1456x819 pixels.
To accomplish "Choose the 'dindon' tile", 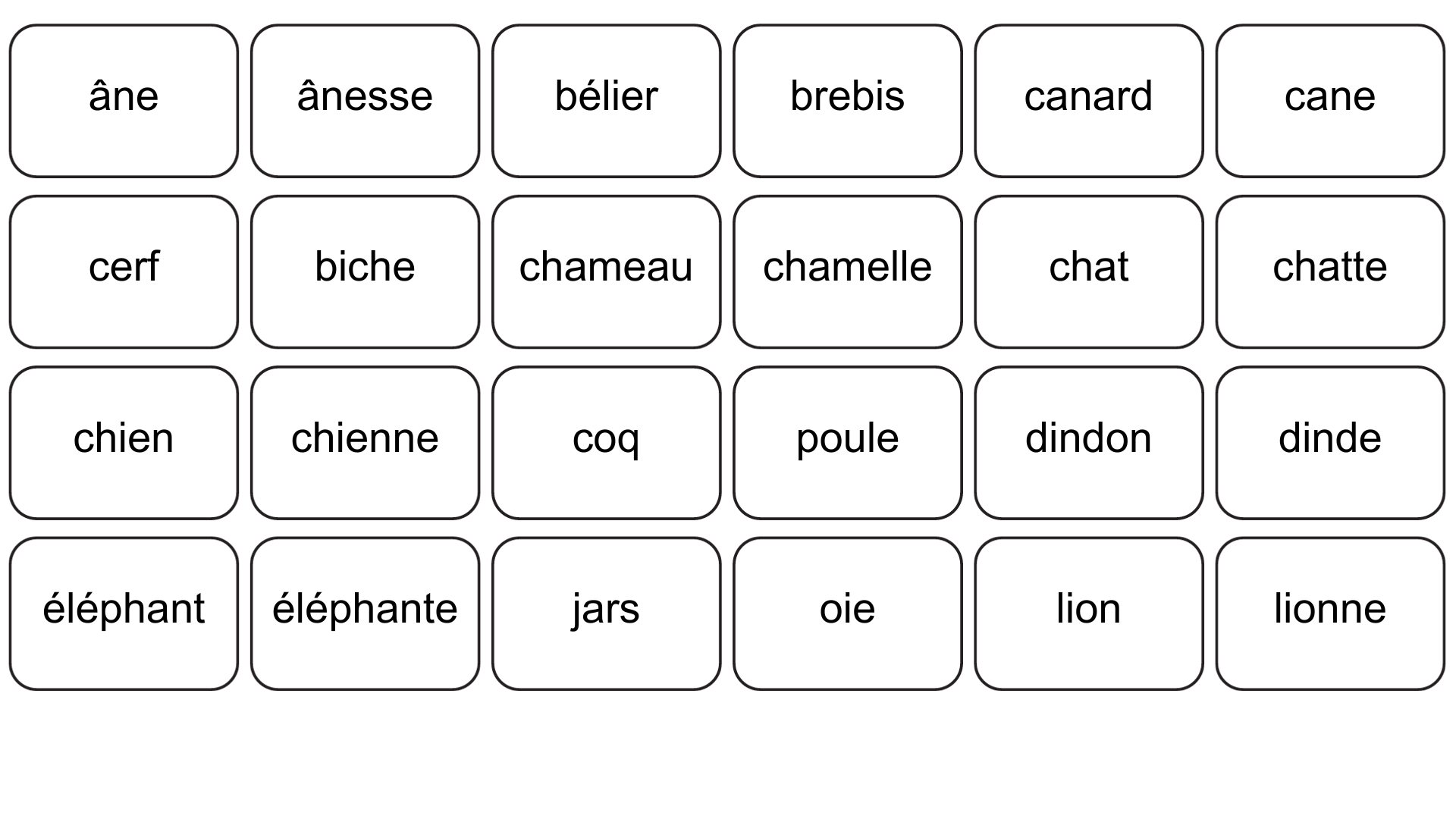I will click(x=1088, y=443).
